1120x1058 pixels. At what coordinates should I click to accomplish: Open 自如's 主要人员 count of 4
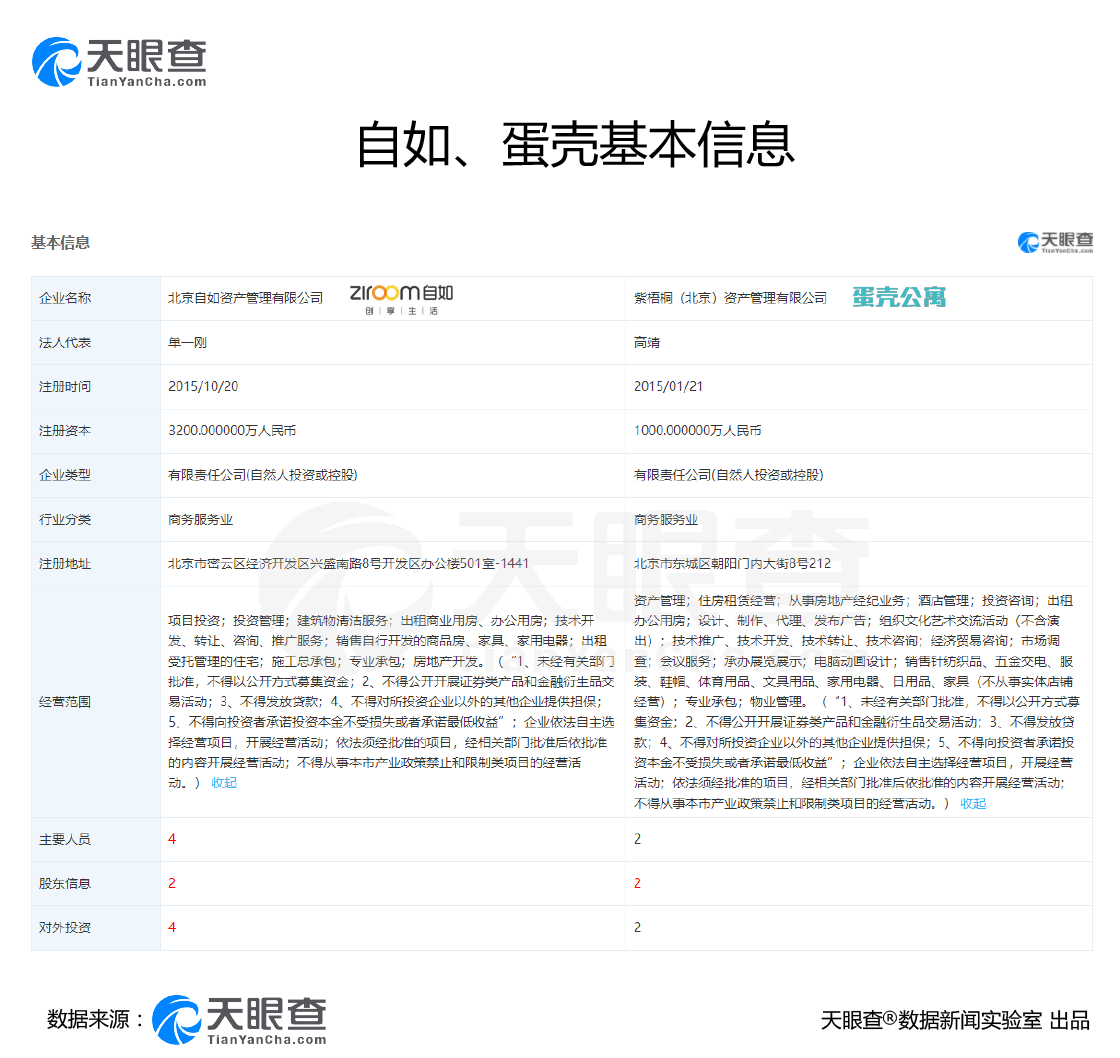172,839
